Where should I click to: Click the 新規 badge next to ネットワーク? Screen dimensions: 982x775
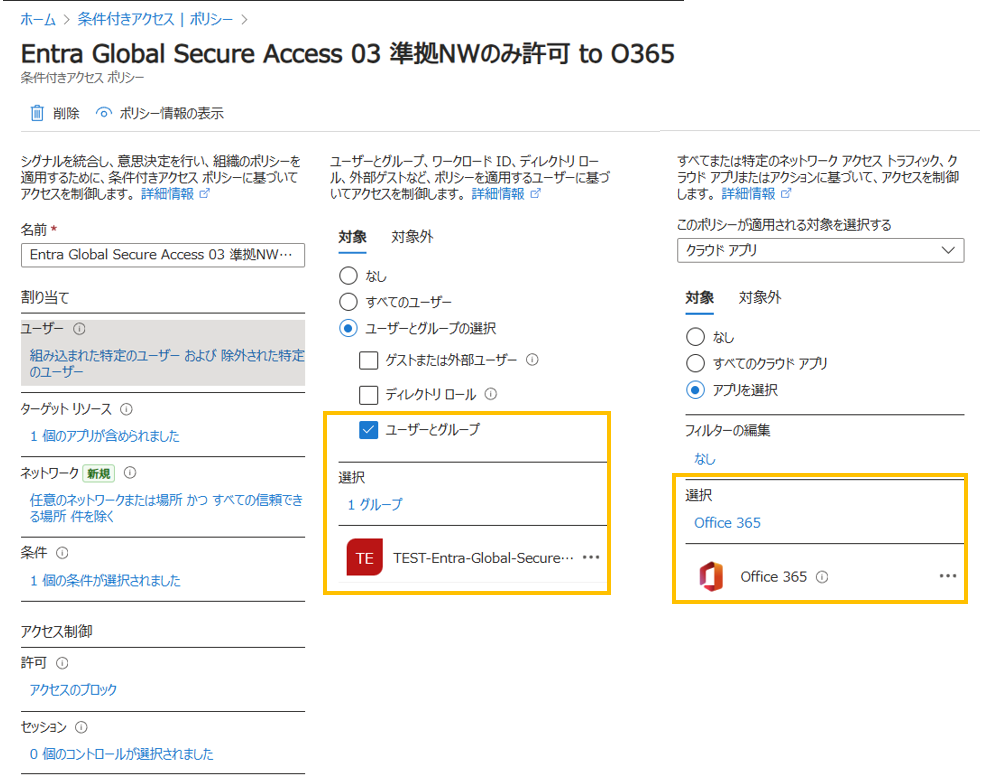coord(99,474)
